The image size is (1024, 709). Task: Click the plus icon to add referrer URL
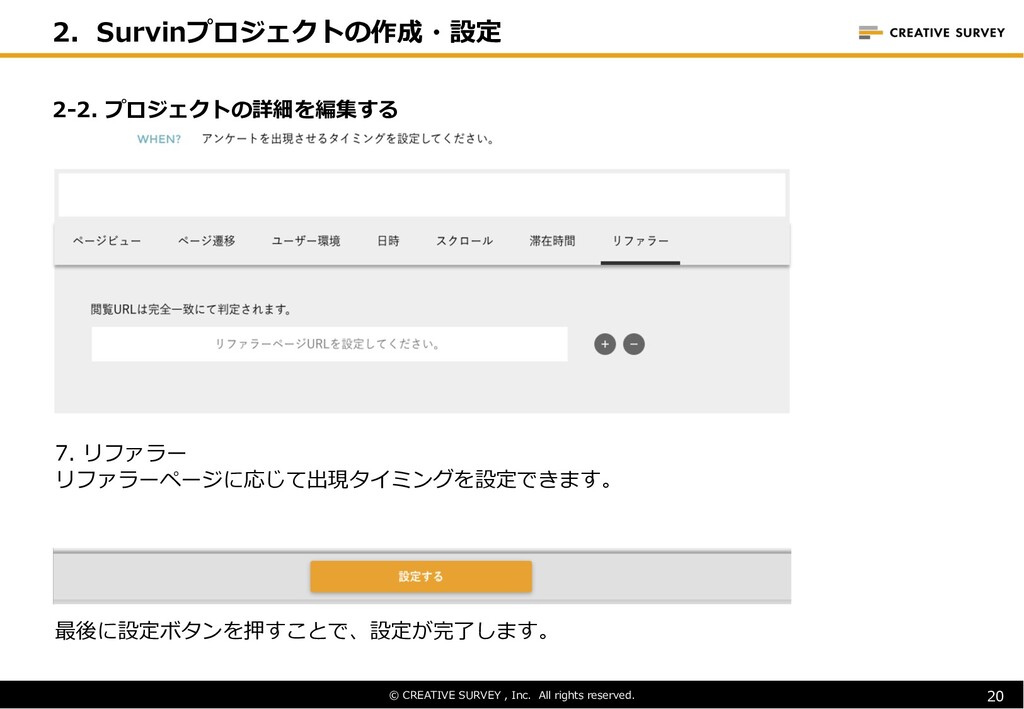tap(605, 344)
